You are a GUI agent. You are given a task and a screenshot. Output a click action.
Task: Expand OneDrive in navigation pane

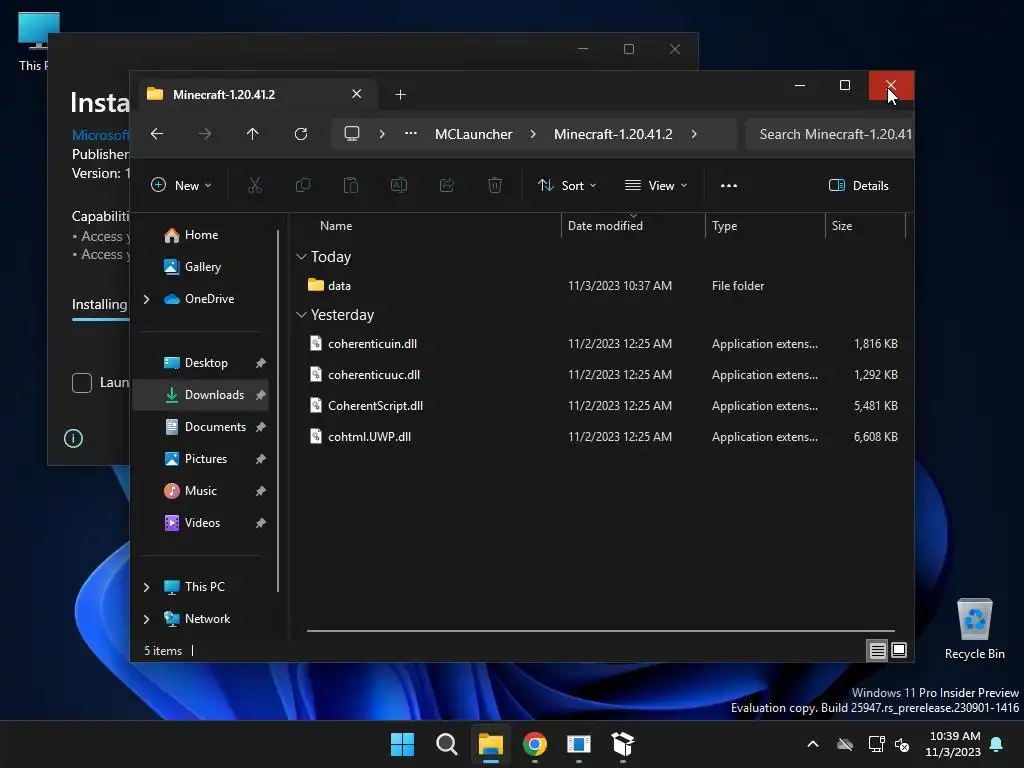tap(146, 299)
